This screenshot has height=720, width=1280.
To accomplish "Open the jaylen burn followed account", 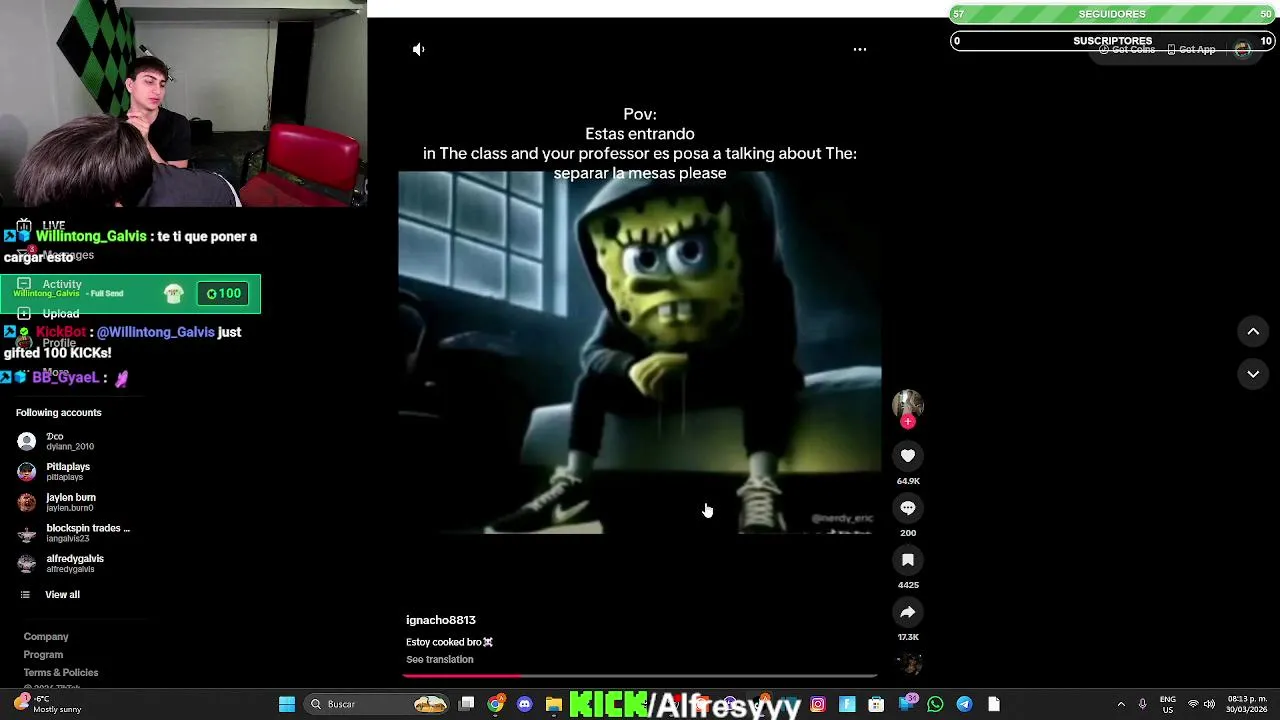I will click(x=58, y=502).
